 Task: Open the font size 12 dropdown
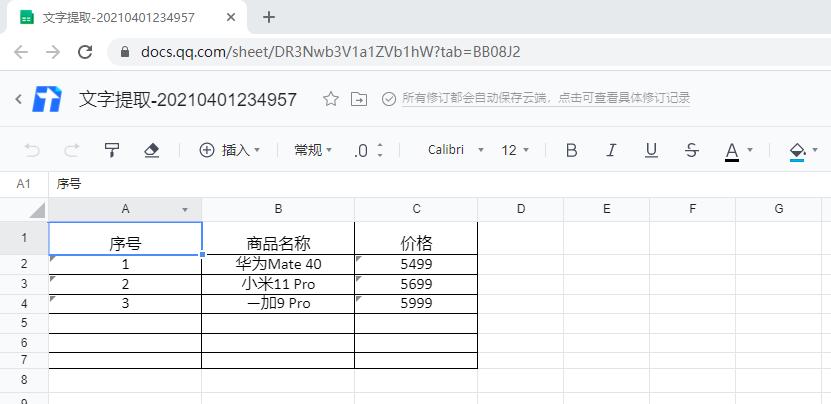(x=515, y=151)
